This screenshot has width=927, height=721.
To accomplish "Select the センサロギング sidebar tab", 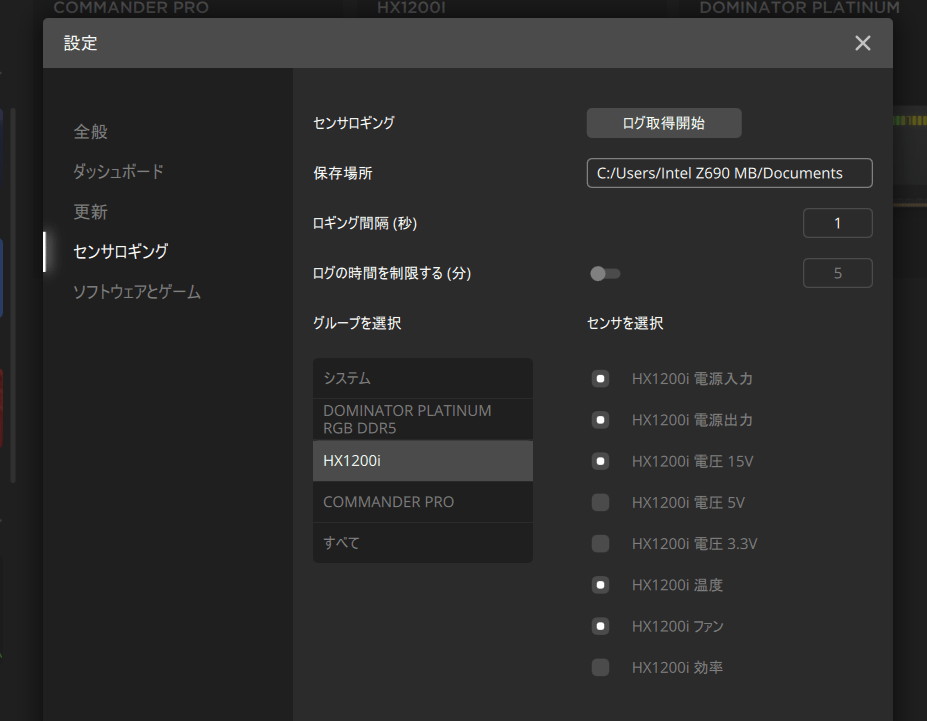I will pos(120,252).
